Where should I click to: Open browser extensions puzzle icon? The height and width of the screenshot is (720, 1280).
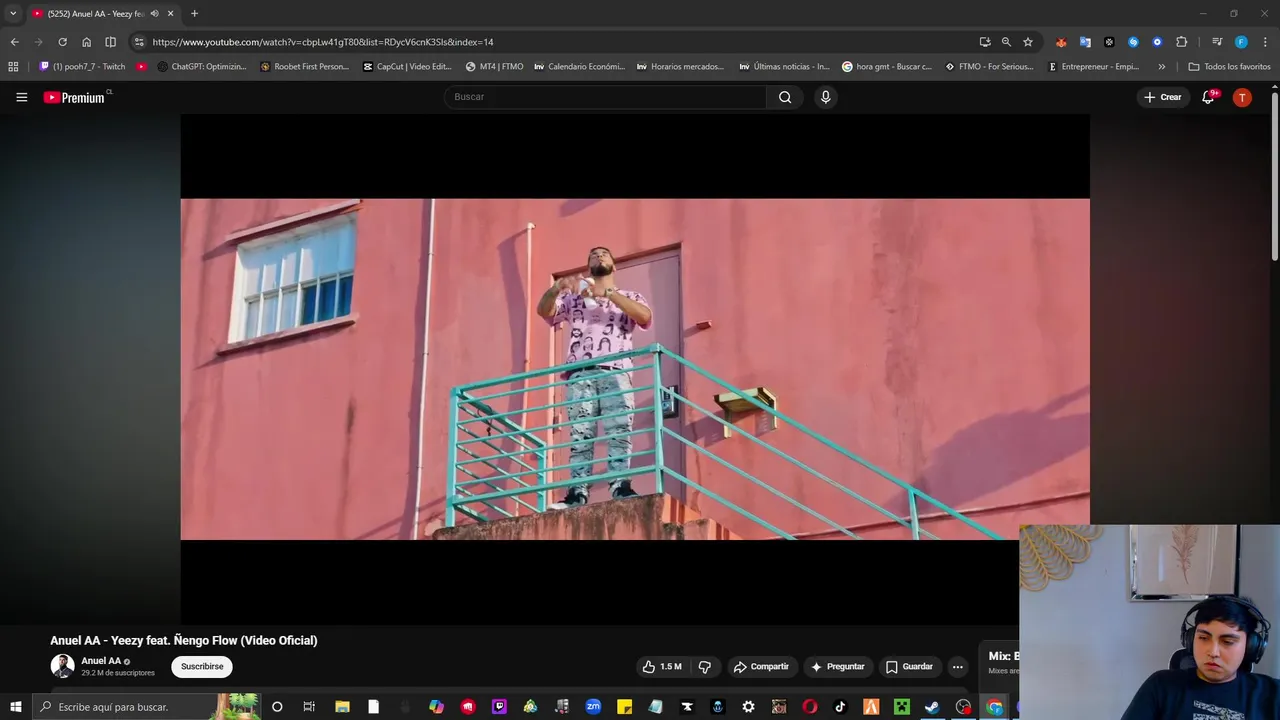(1181, 42)
